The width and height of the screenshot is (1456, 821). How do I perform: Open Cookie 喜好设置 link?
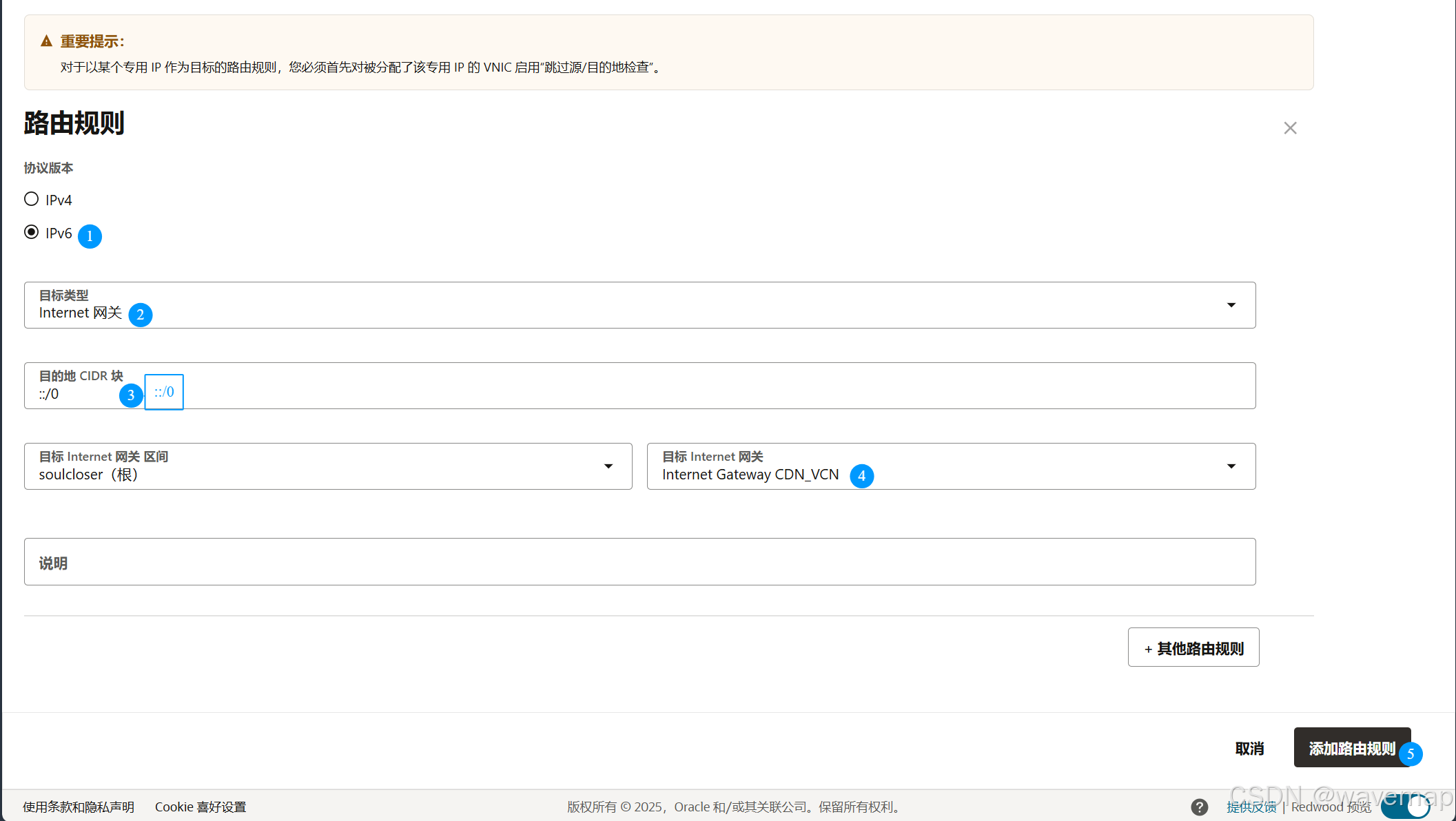[x=201, y=807]
